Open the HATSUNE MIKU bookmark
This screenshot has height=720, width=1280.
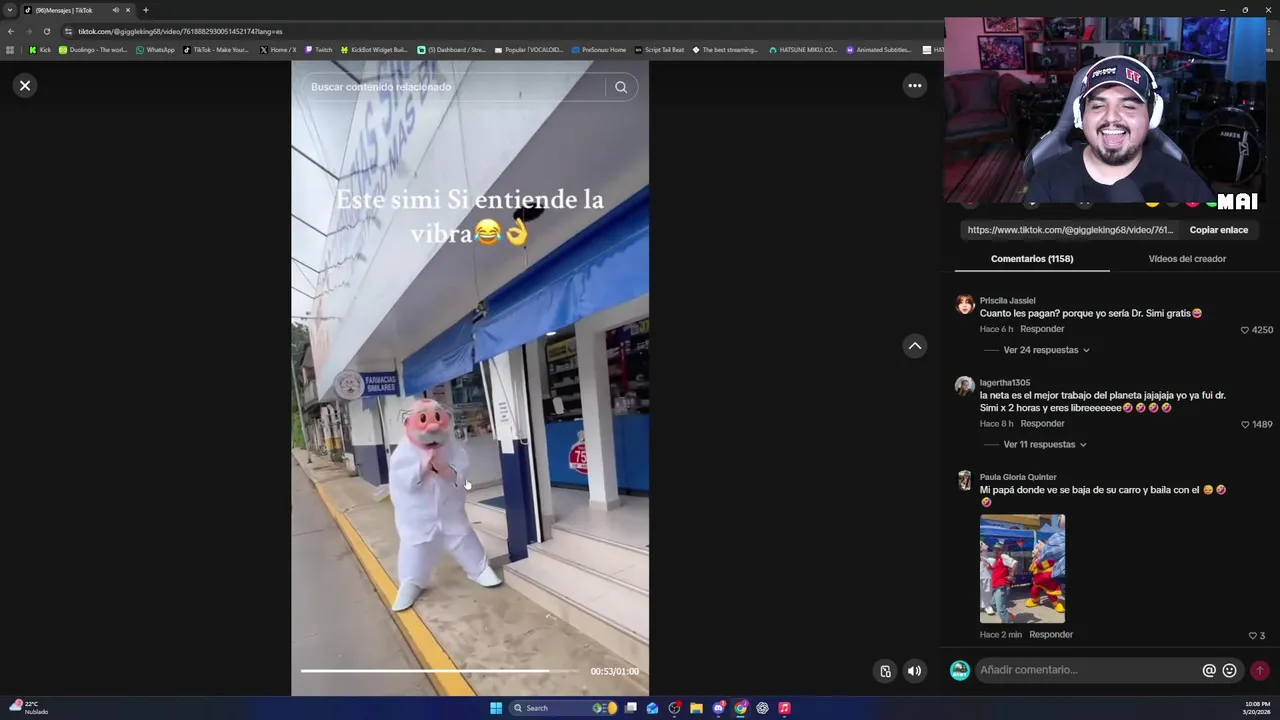pos(803,50)
